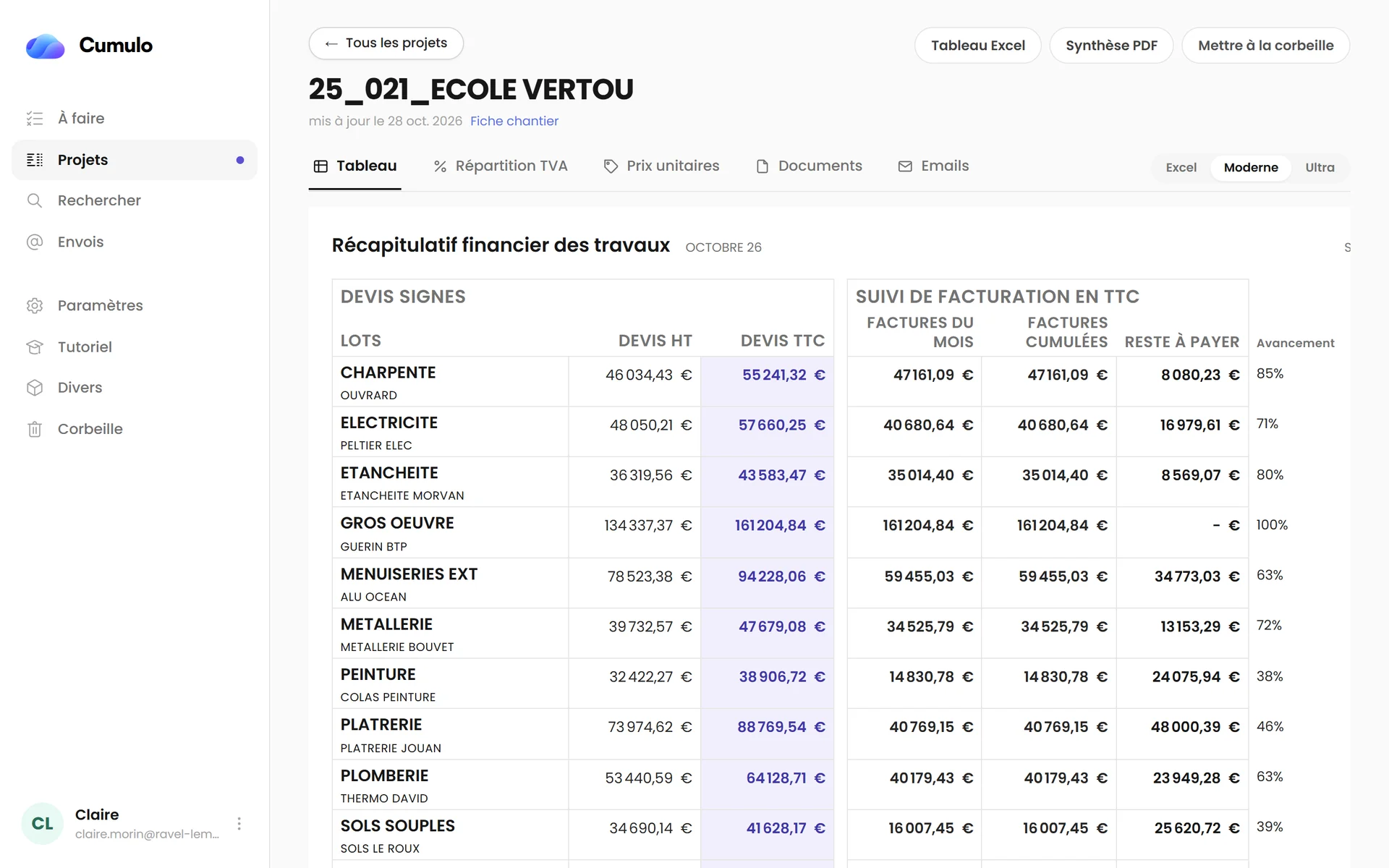
Task: Go back via Tous les projets
Action: [386, 43]
